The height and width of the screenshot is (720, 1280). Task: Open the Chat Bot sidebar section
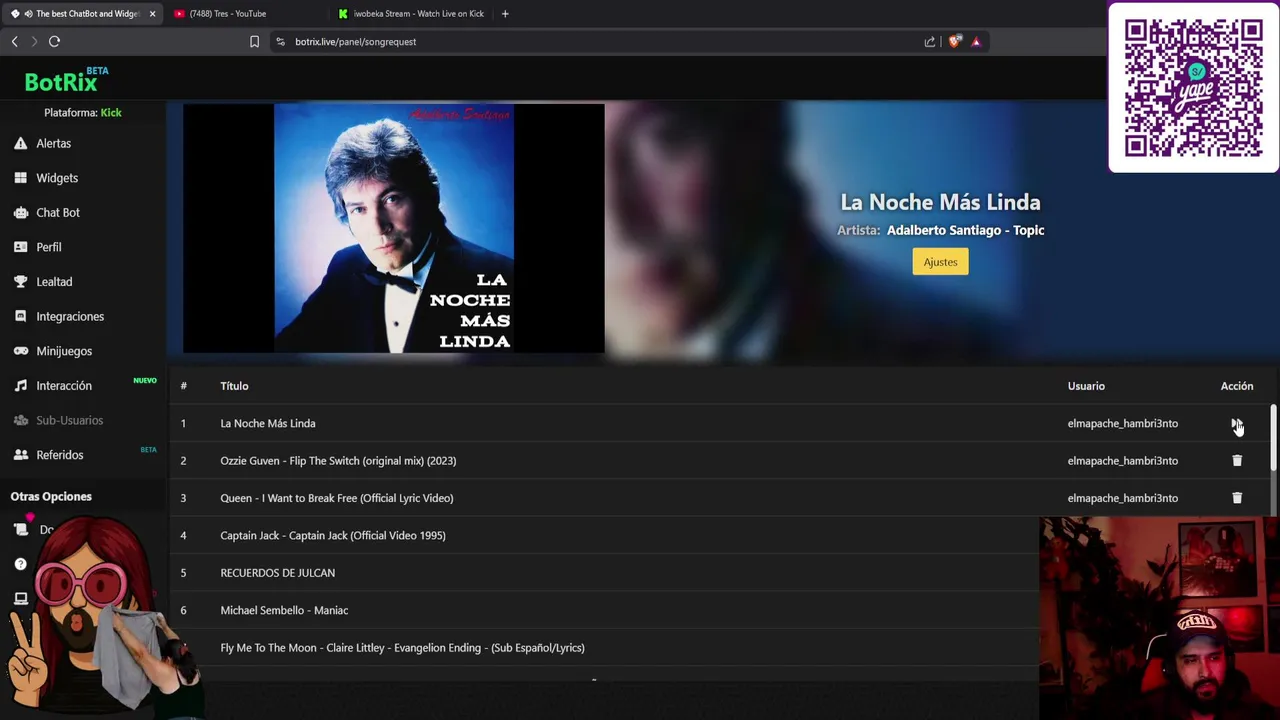pos(58,212)
